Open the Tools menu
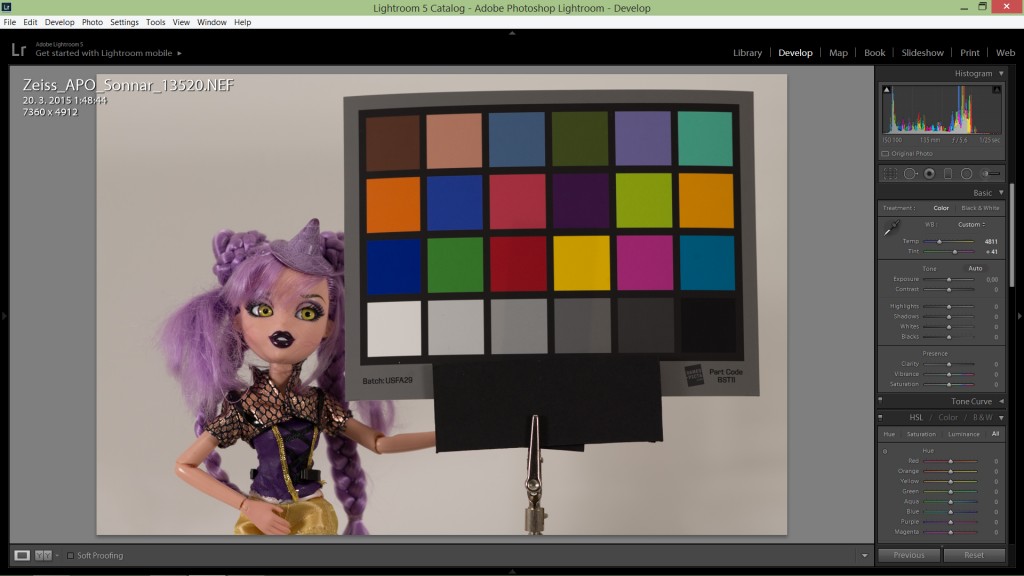 click(155, 22)
